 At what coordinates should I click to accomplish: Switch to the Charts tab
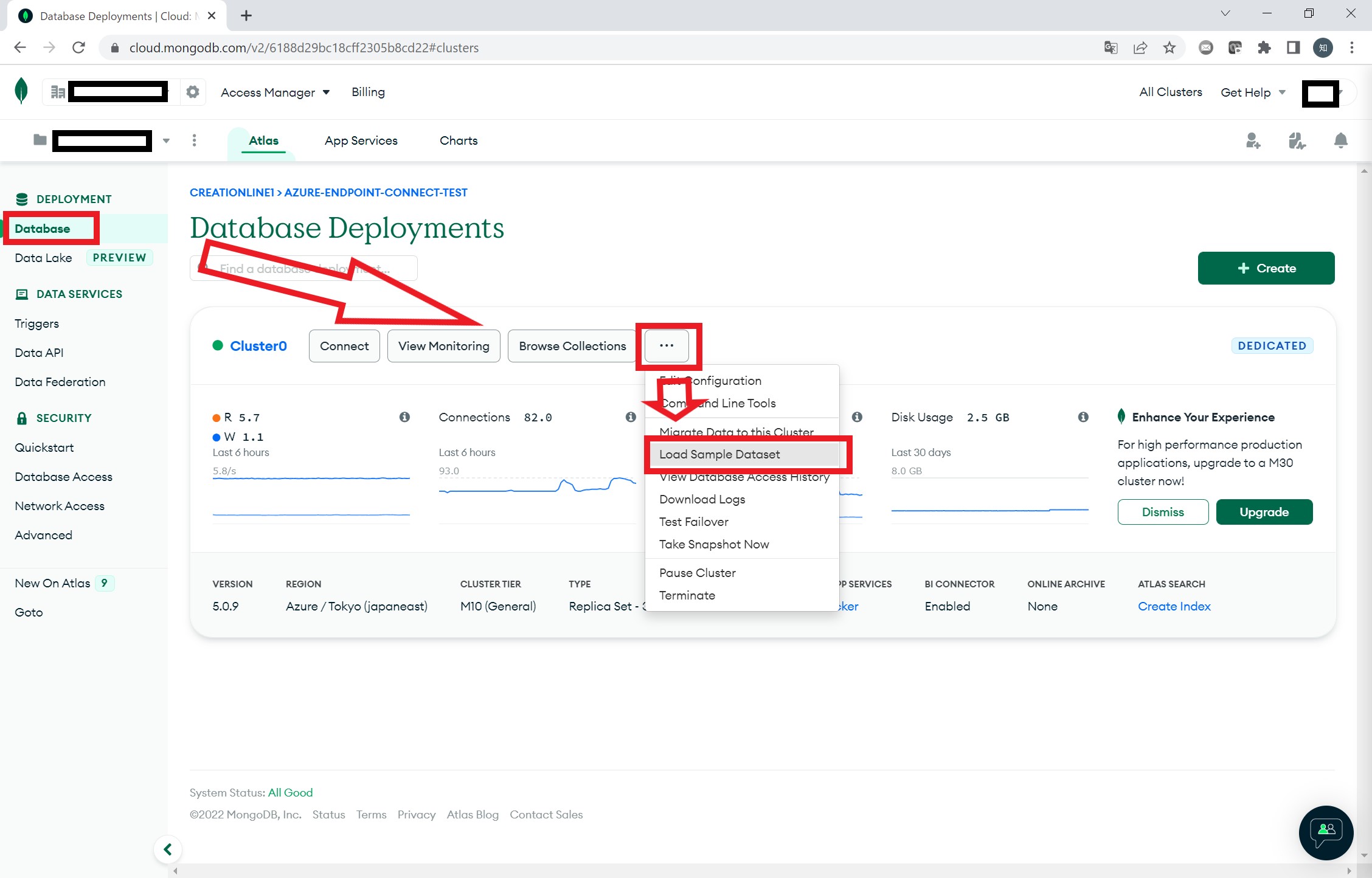(x=459, y=140)
